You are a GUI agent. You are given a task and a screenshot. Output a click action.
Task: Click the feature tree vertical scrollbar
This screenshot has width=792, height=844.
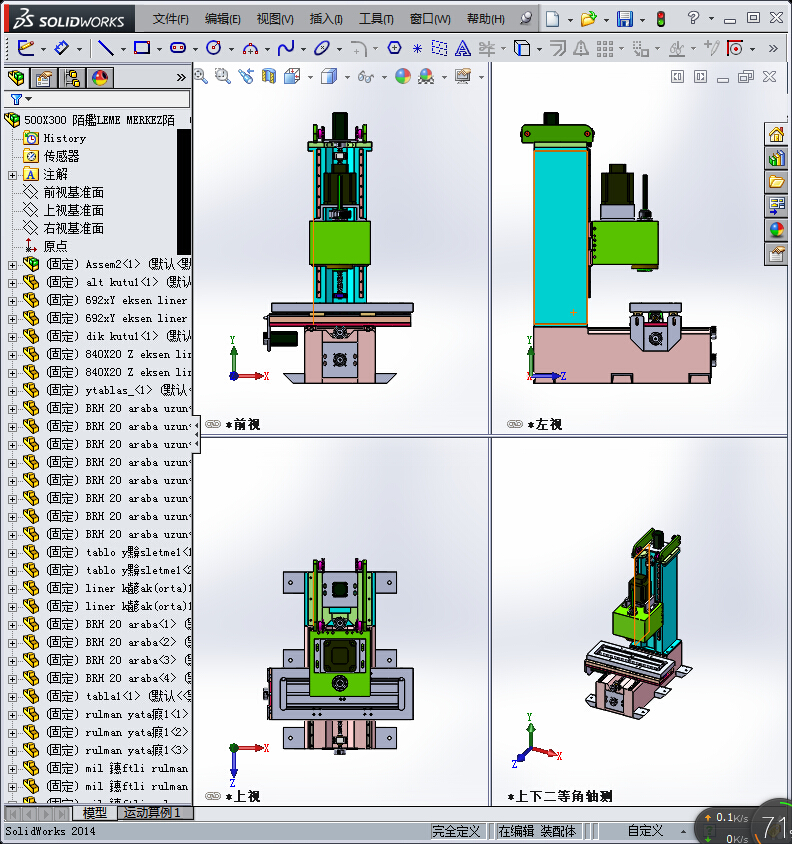(184, 191)
